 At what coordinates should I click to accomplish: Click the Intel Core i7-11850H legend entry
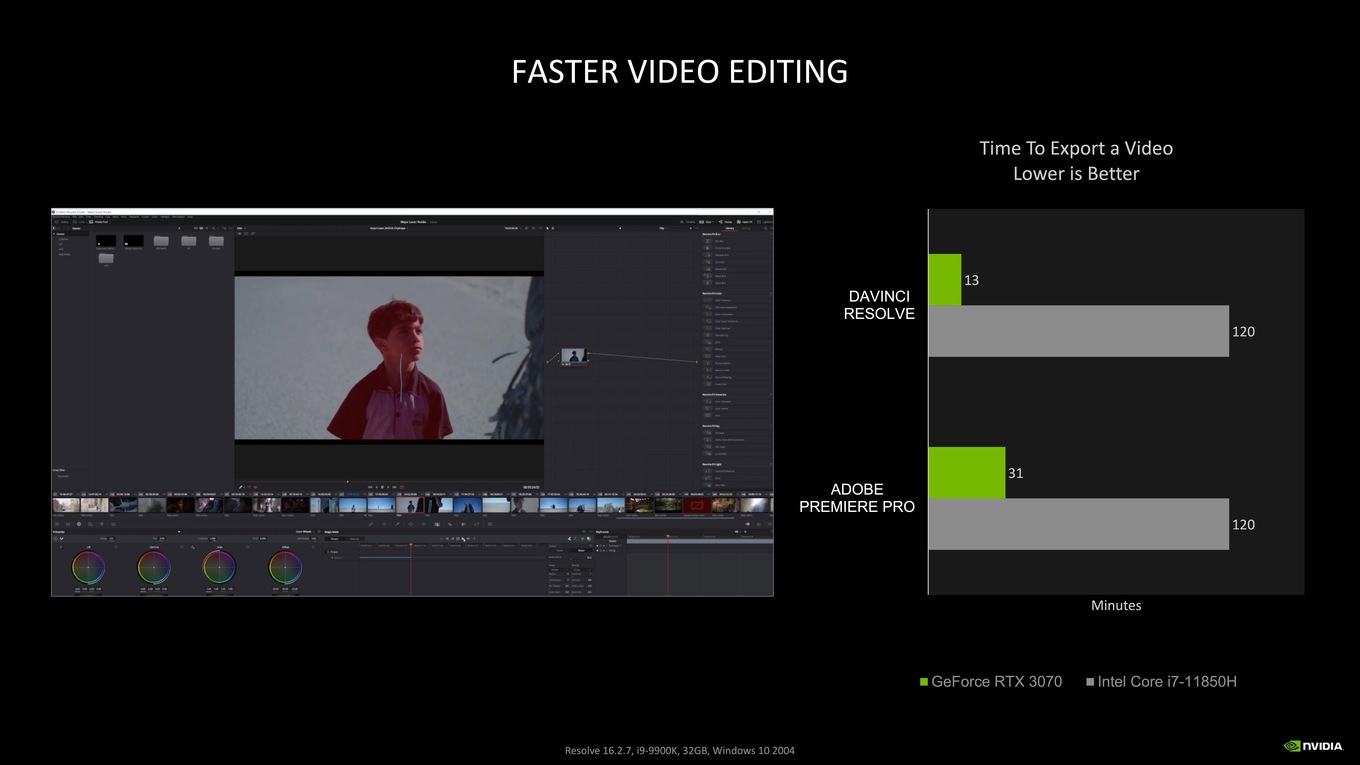1161,682
